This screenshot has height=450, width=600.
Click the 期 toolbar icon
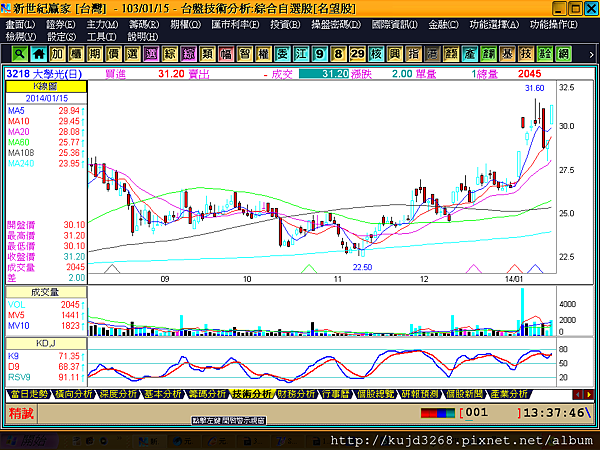pos(95,54)
